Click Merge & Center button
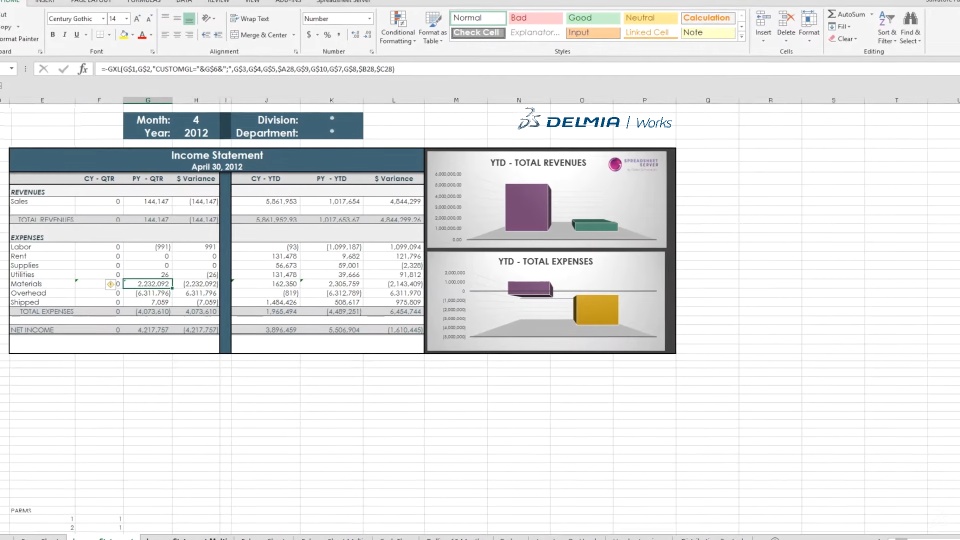The height and width of the screenshot is (540, 960). (258, 35)
